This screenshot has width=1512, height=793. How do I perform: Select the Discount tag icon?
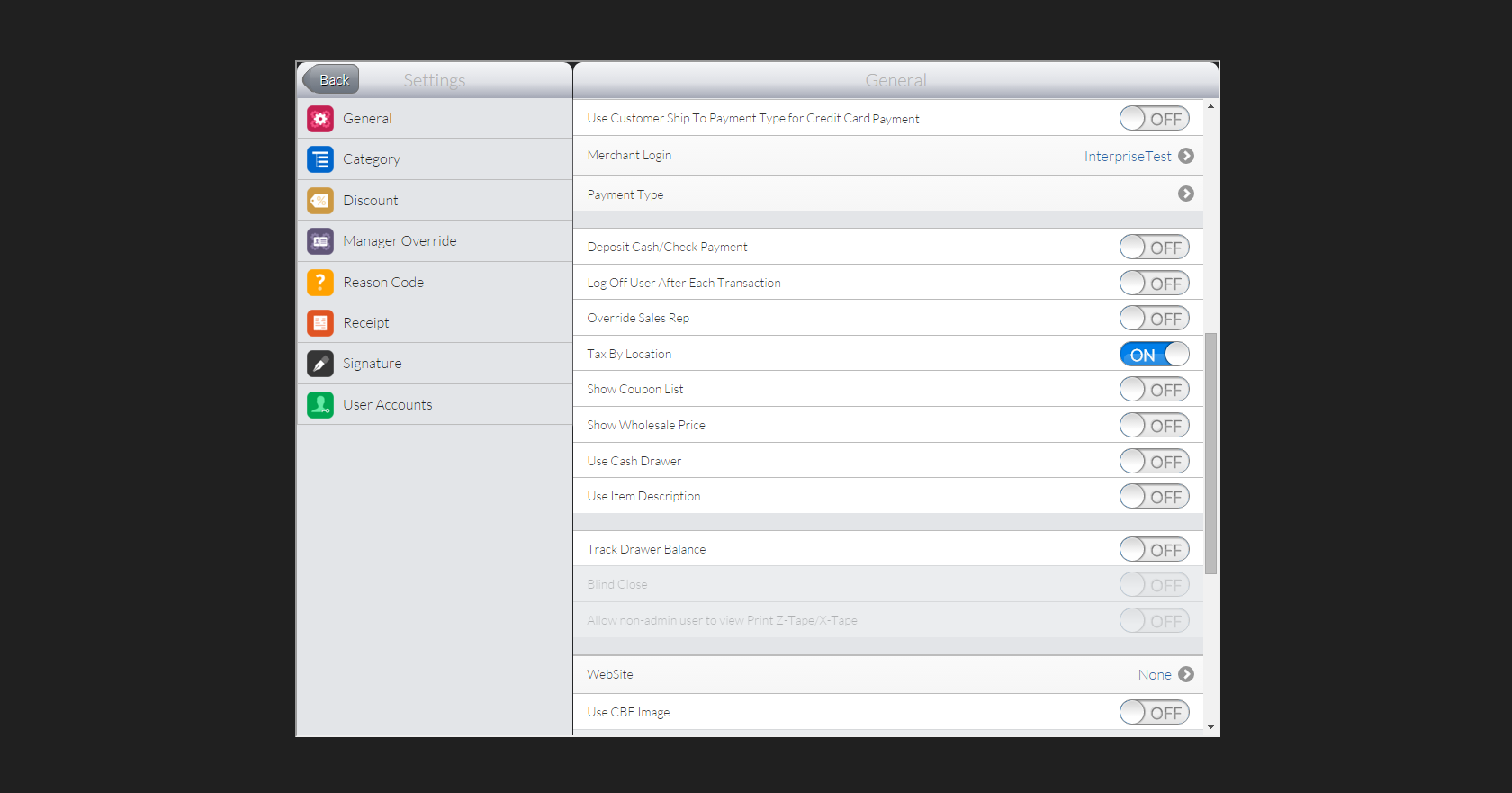point(320,201)
